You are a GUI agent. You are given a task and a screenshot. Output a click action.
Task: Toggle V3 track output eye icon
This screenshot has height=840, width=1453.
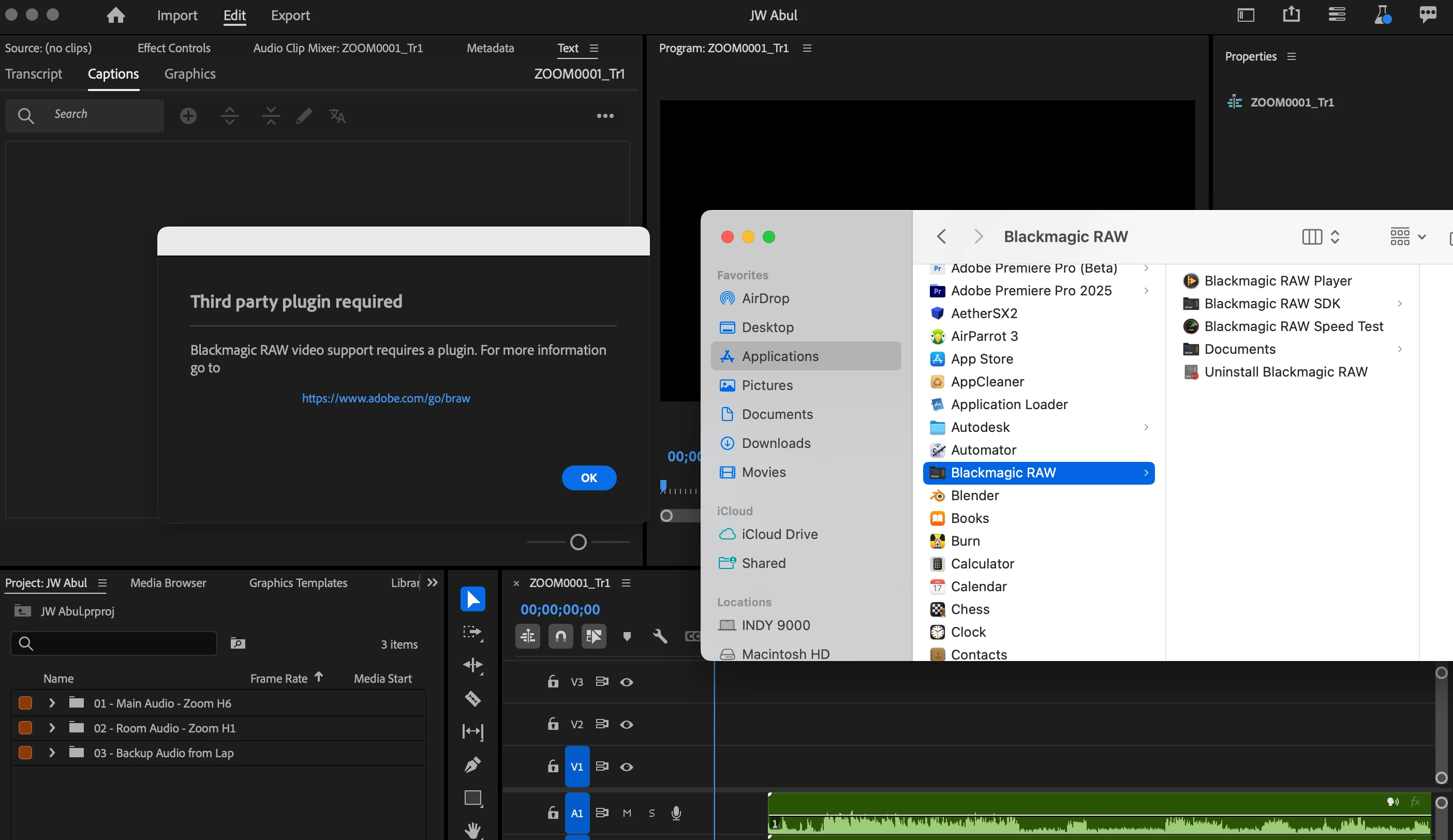(626, 682)
